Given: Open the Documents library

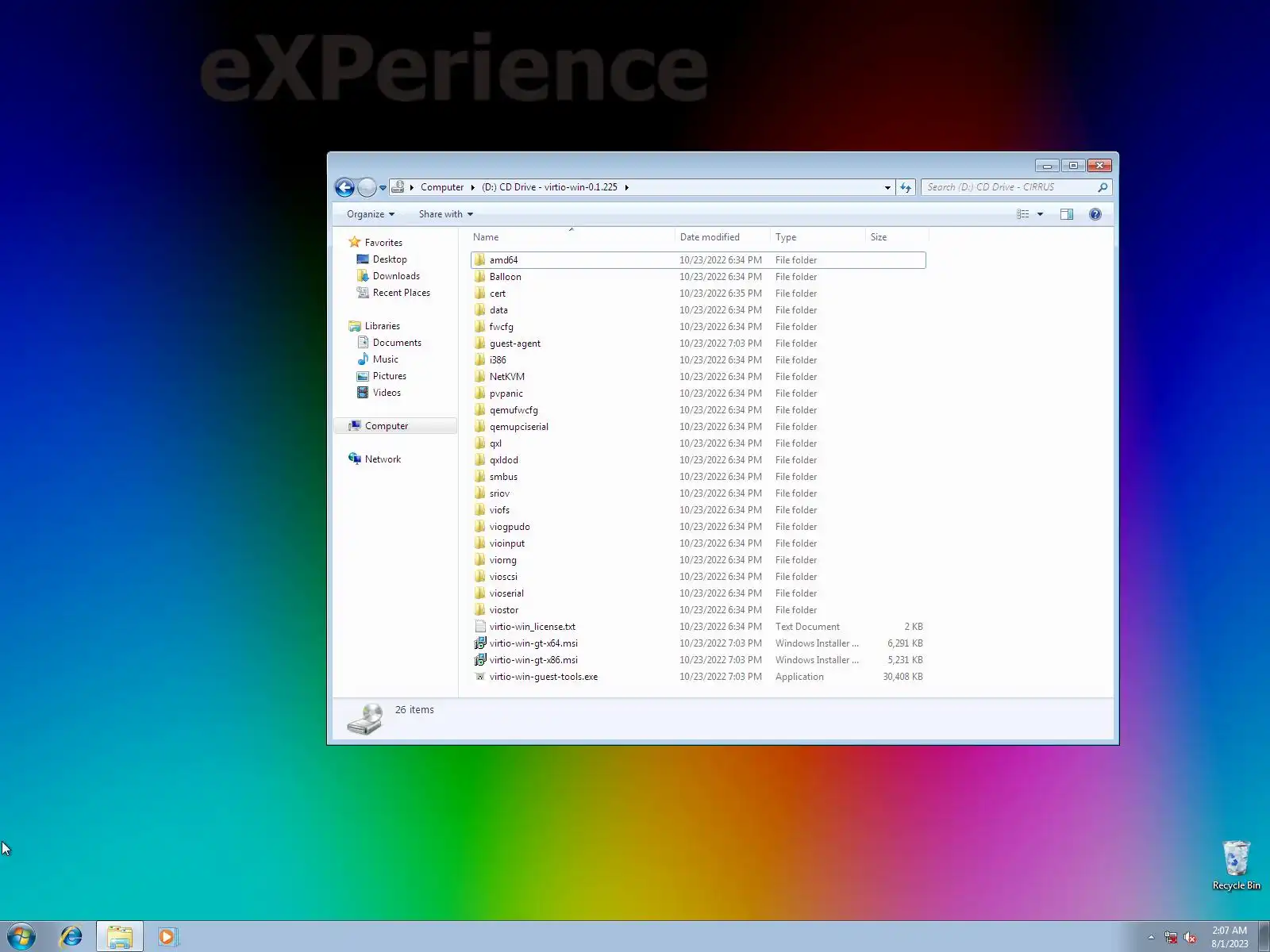Looking at the screenshot, I should (x=397, y=343).
